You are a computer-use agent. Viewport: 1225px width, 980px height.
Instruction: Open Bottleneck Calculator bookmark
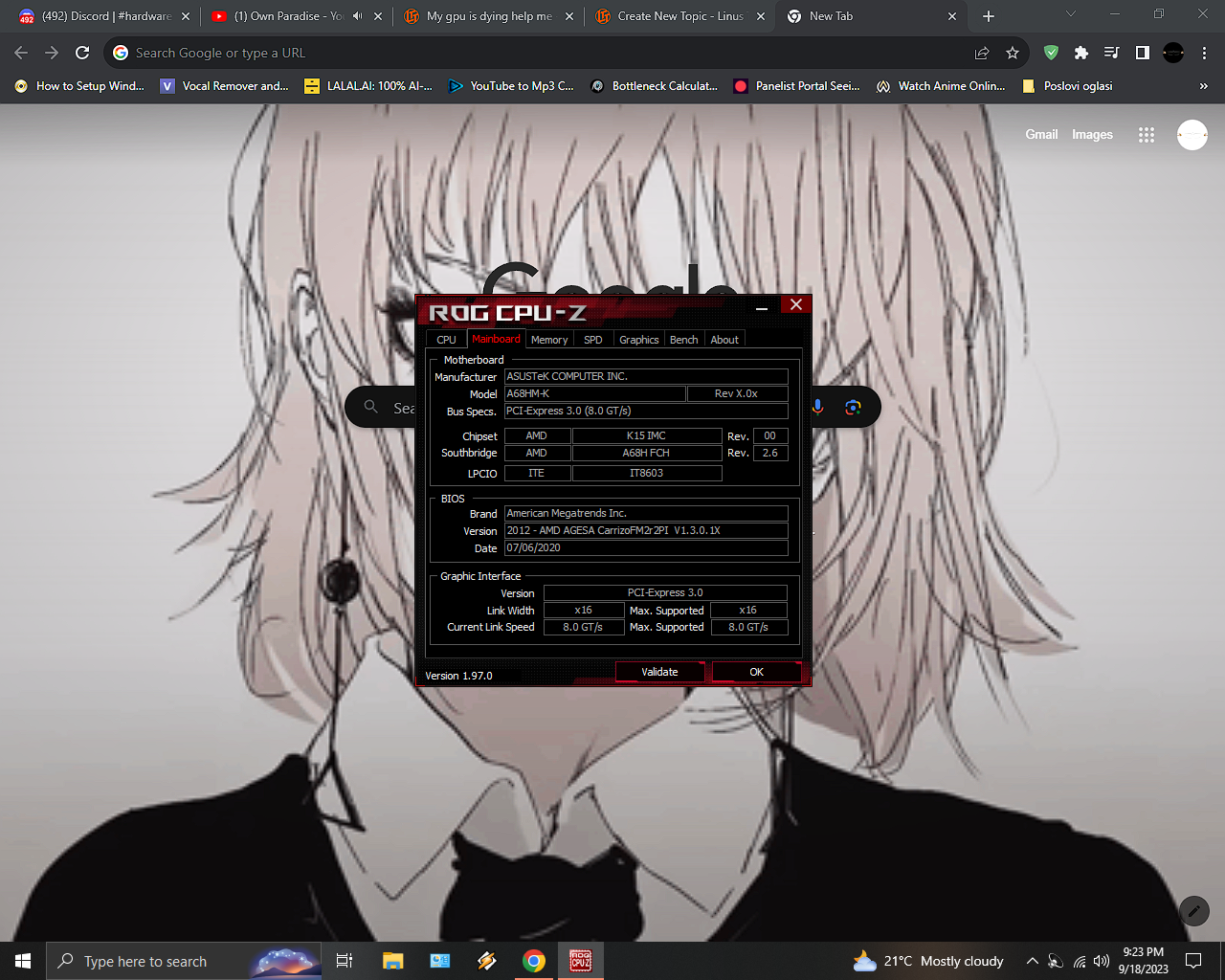pos(654,86)
